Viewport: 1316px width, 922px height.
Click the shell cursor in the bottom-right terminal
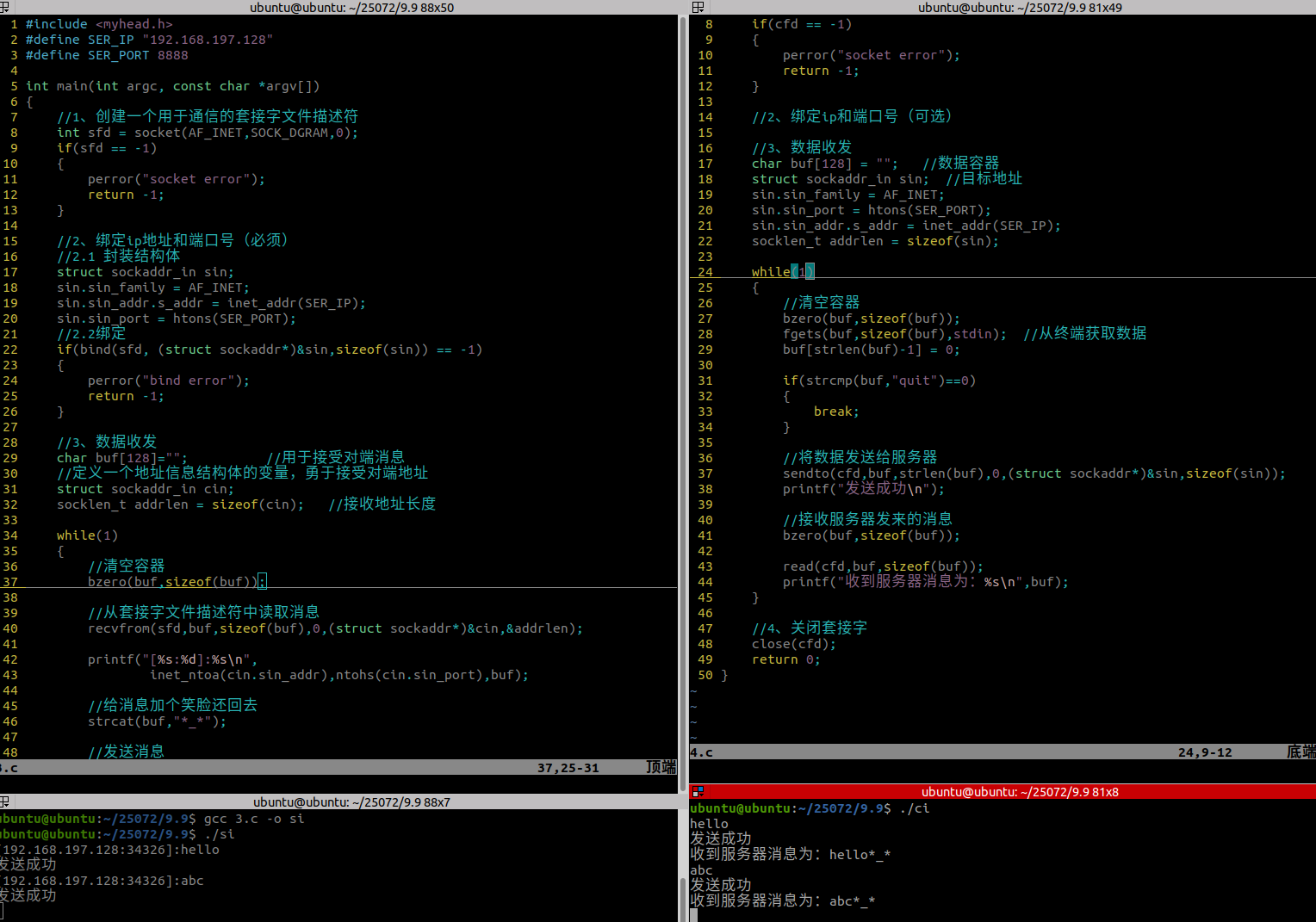tap(694, 916)
